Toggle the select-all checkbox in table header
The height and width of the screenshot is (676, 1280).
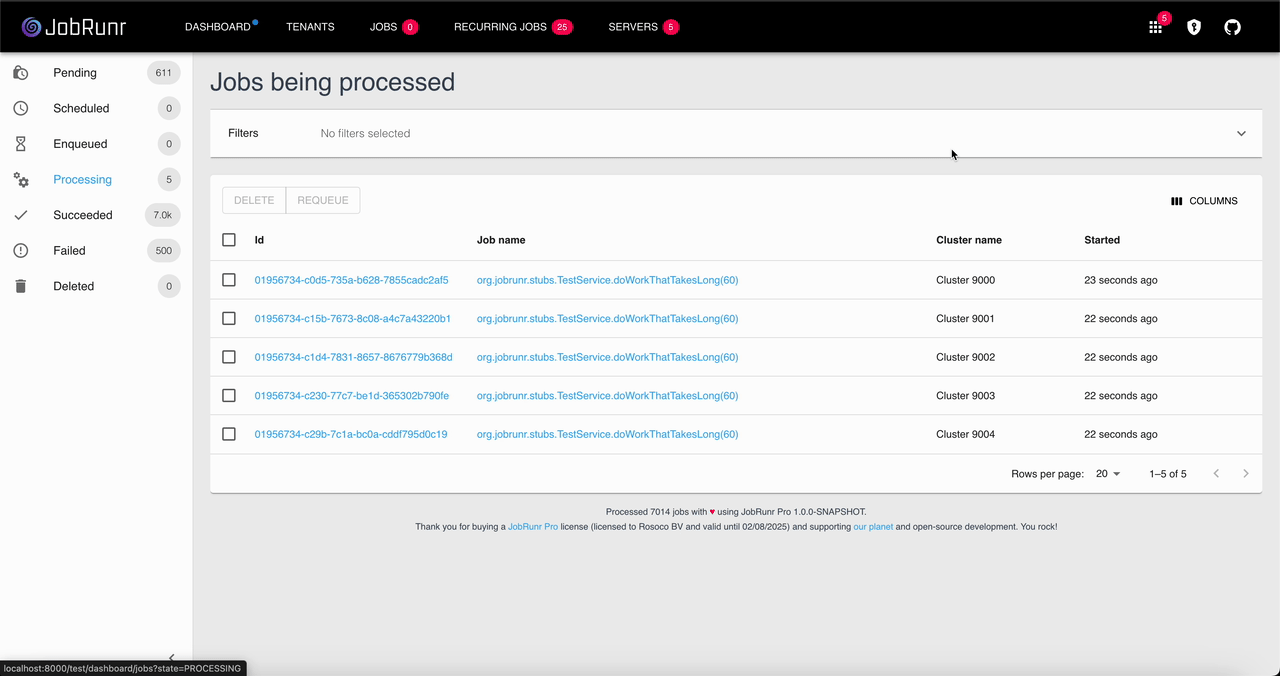tap(229, 240)
